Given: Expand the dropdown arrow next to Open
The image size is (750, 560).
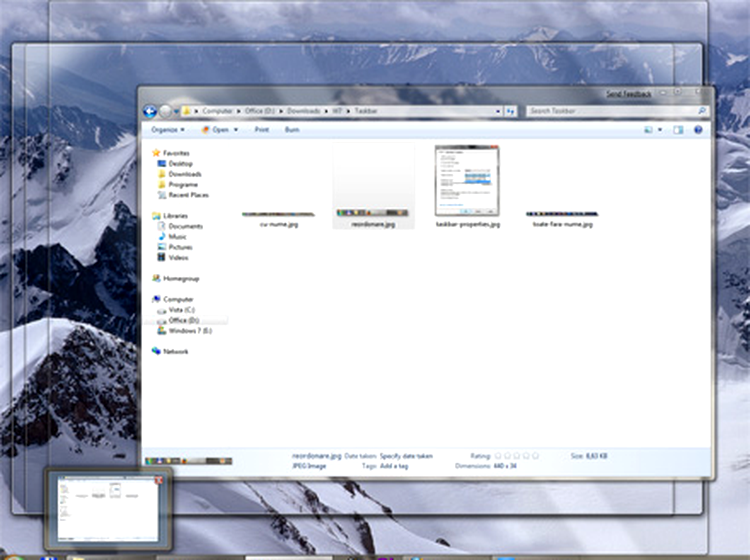Looking at the screenshot, I should (236, 130).
